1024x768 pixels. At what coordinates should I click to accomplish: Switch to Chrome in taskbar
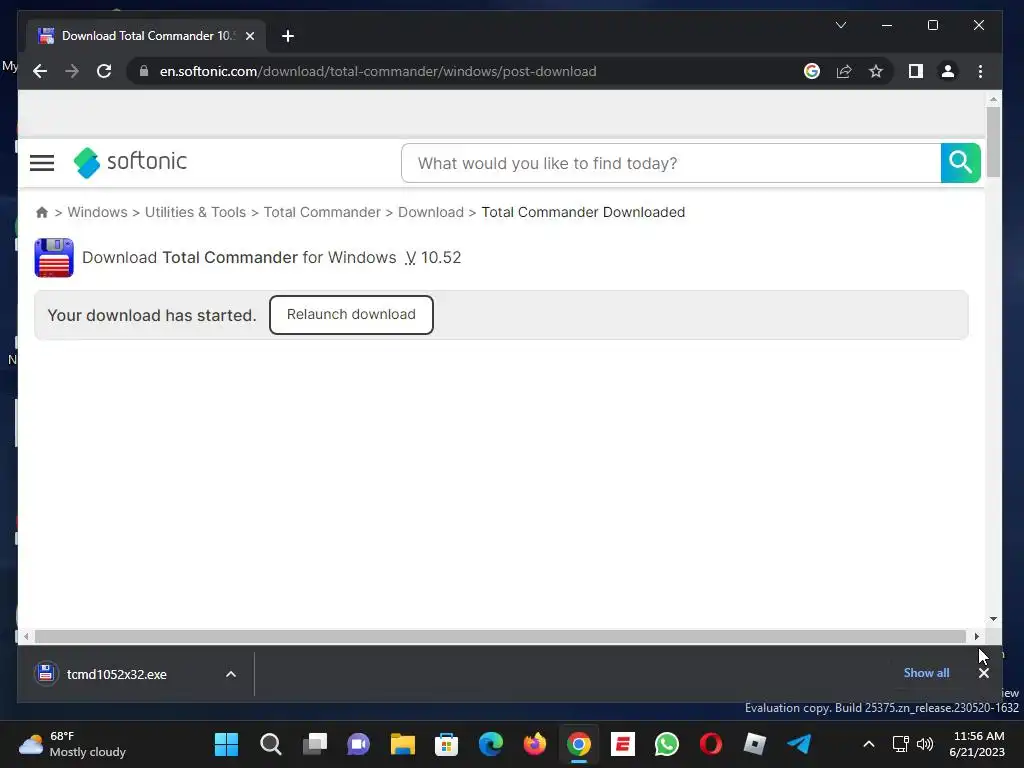click(579, 744)
